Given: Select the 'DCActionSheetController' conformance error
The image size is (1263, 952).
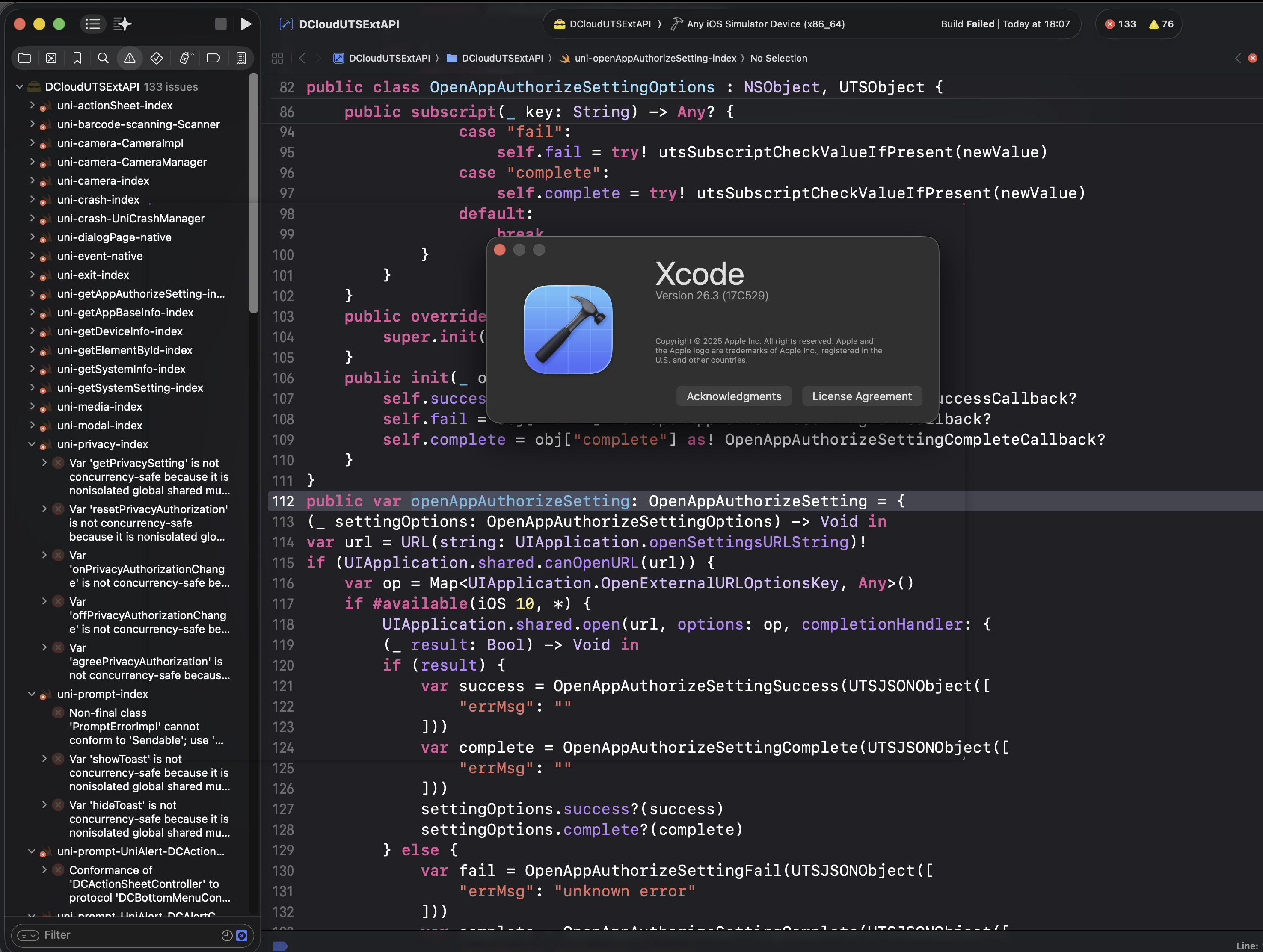Looking at the screenshot, I should pyautogui.click(x=150, y=884).
